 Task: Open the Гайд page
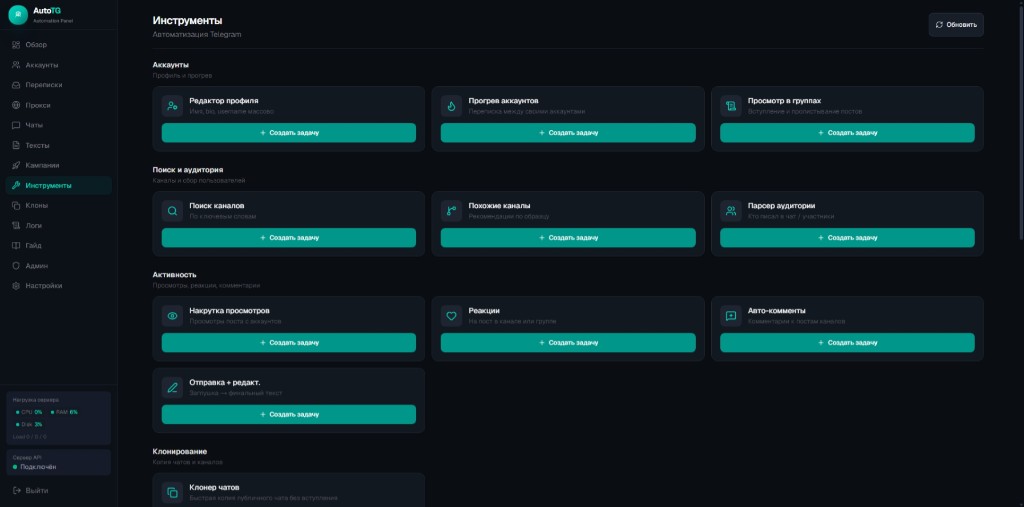click(59, 246)
